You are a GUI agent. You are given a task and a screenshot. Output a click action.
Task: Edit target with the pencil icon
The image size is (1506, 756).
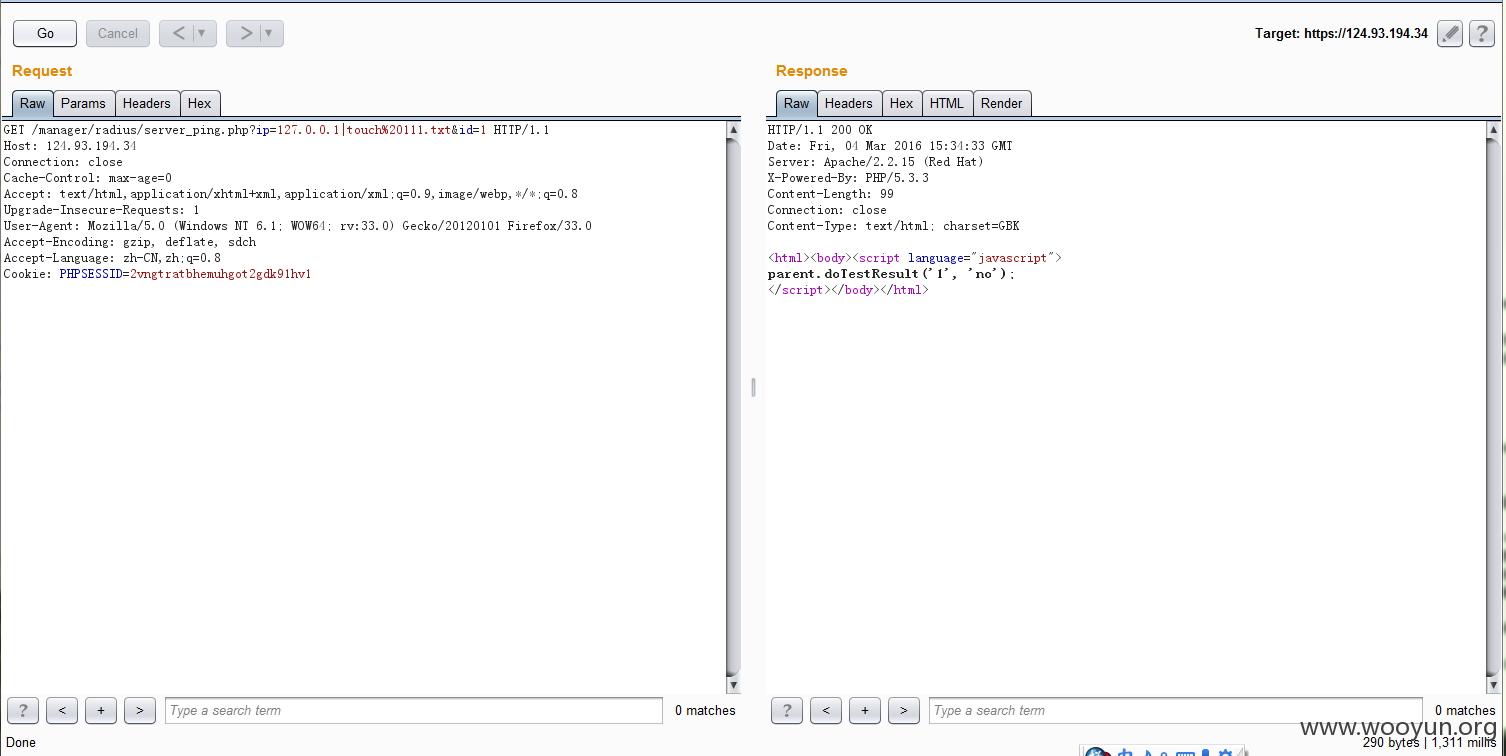1450,33
